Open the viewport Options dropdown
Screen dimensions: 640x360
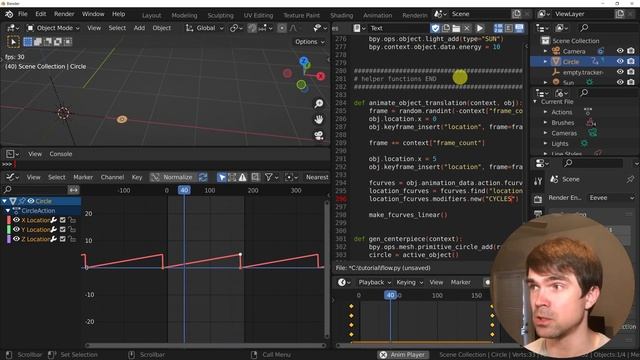310,42
